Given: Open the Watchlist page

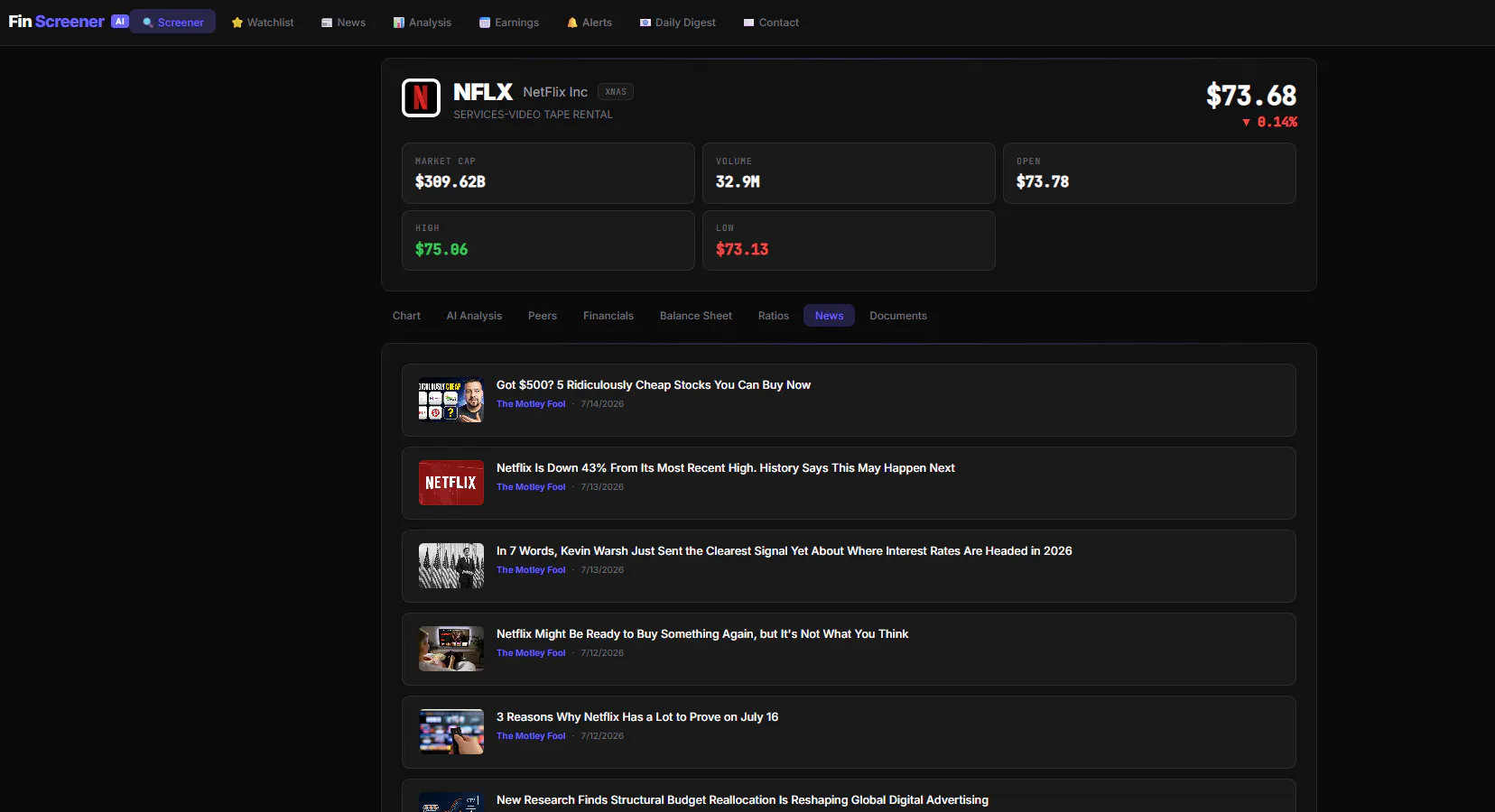Looking at the screenshot, I should [263, 23].
